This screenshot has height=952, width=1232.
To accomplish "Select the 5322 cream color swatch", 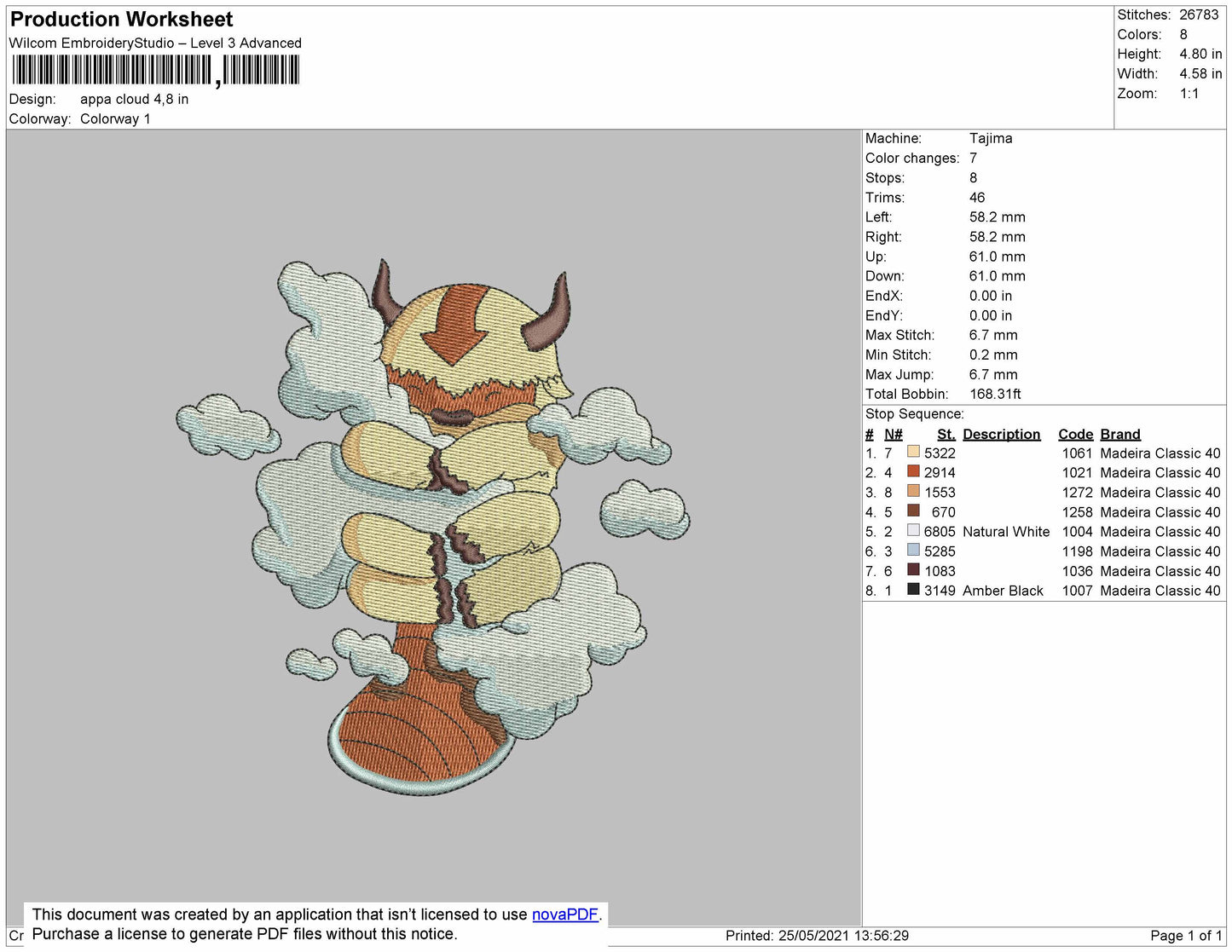I will click(913, 452).
